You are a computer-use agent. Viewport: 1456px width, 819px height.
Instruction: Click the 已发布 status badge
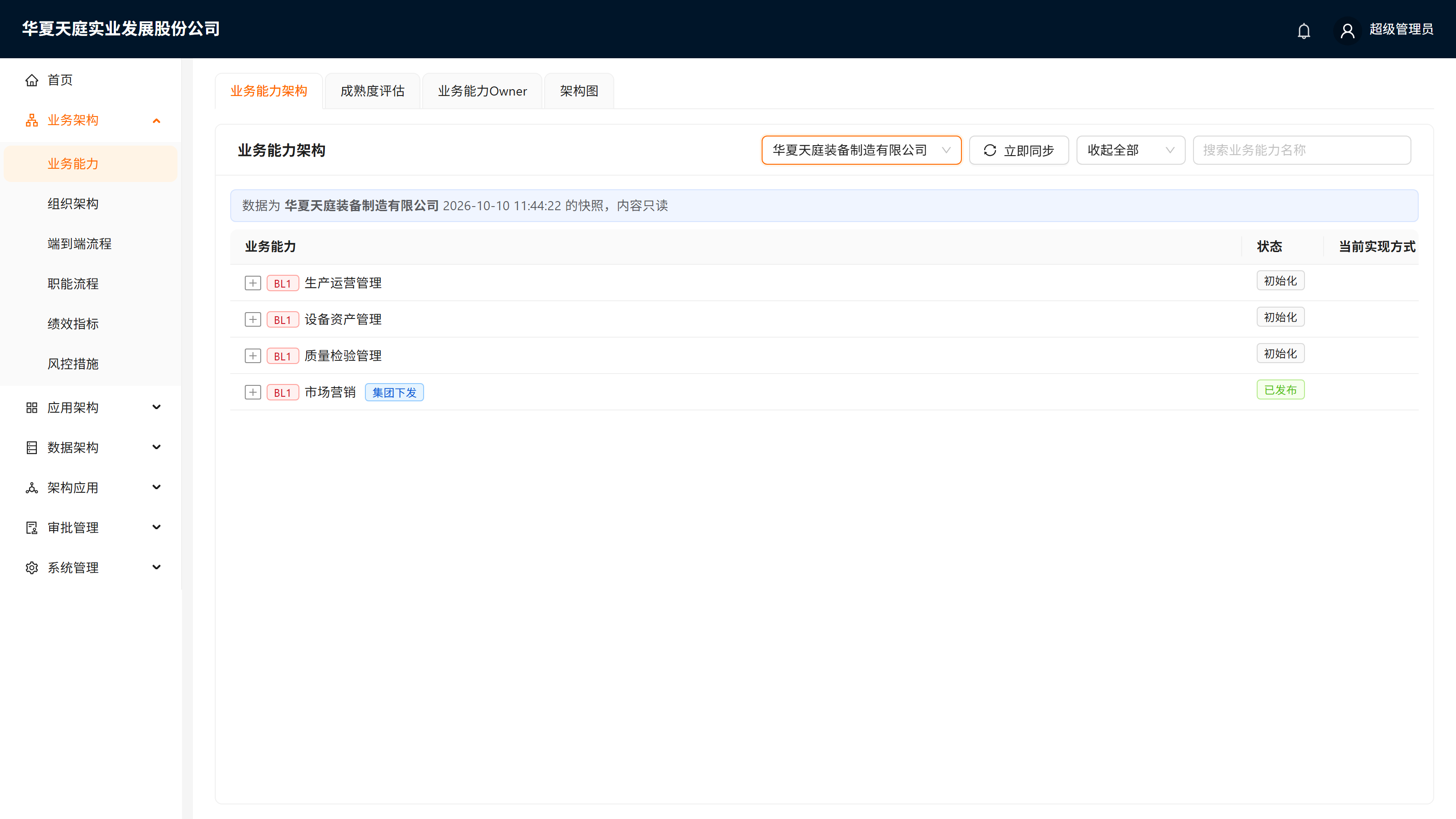click(1280, 390)
